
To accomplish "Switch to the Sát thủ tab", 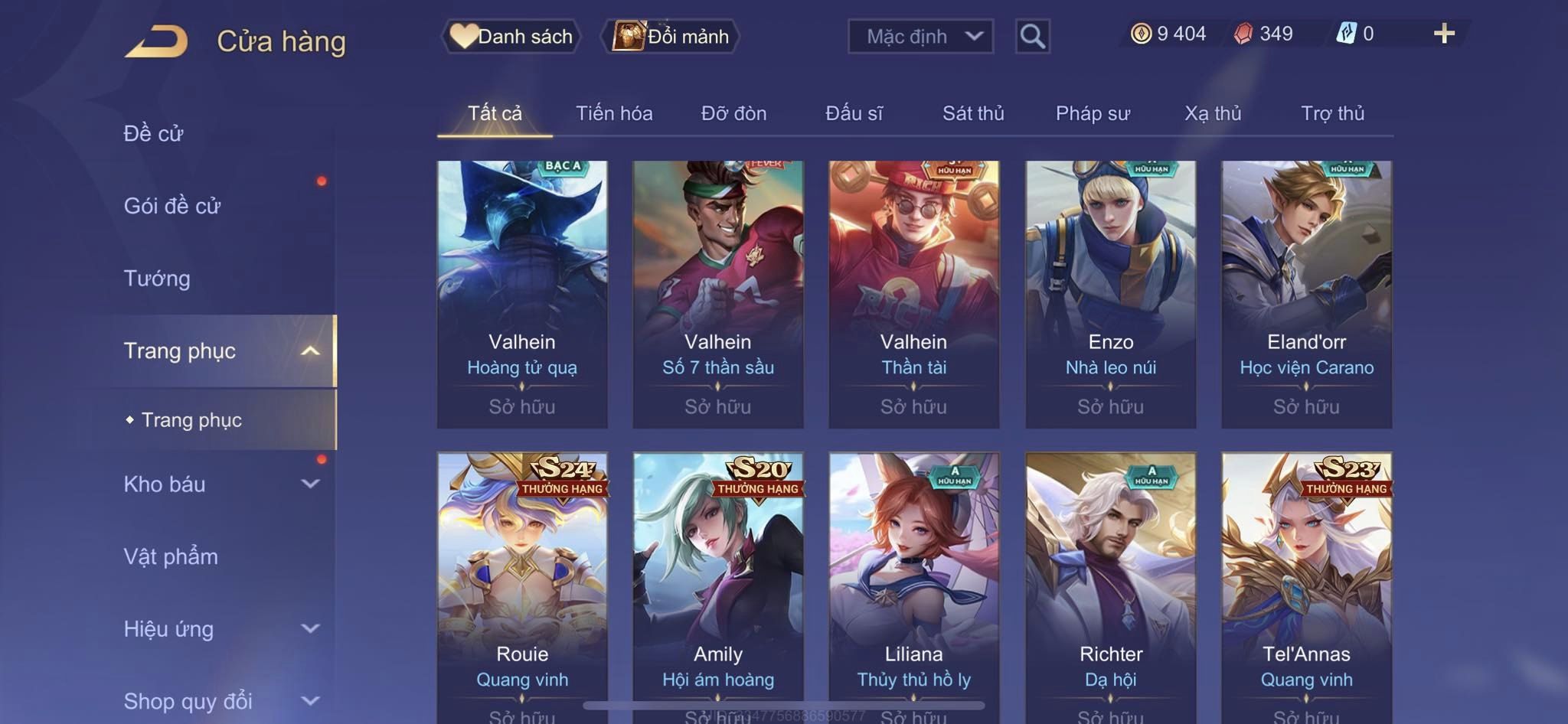I will pos(972,113).
